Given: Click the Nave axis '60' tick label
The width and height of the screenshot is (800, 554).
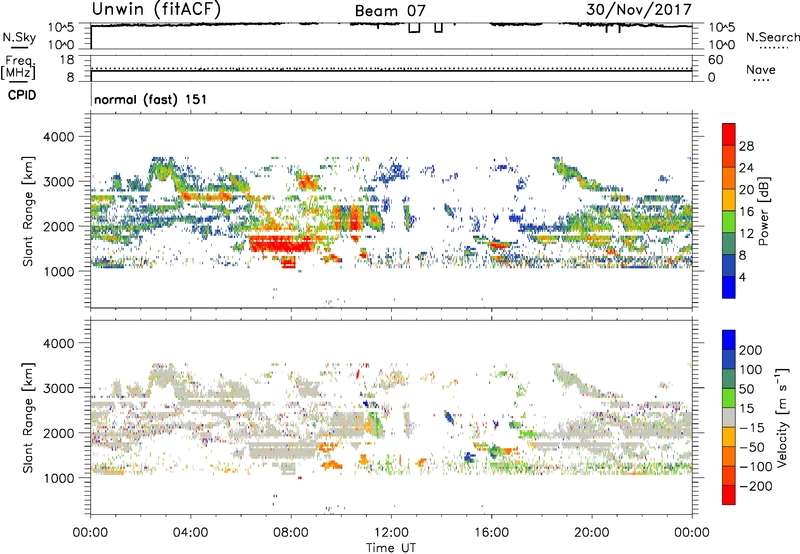Looking at the screenshot, I should [x=715, y=60].
